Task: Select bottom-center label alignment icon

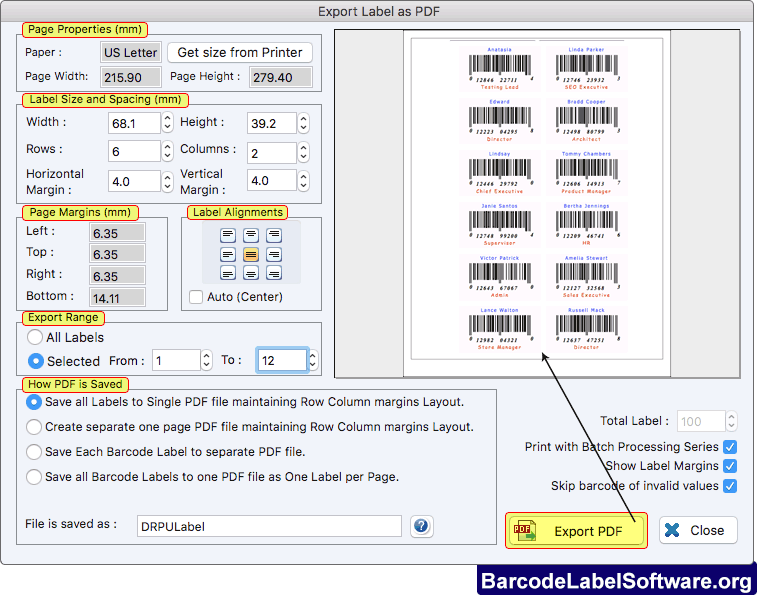Action: coord(251,273)
